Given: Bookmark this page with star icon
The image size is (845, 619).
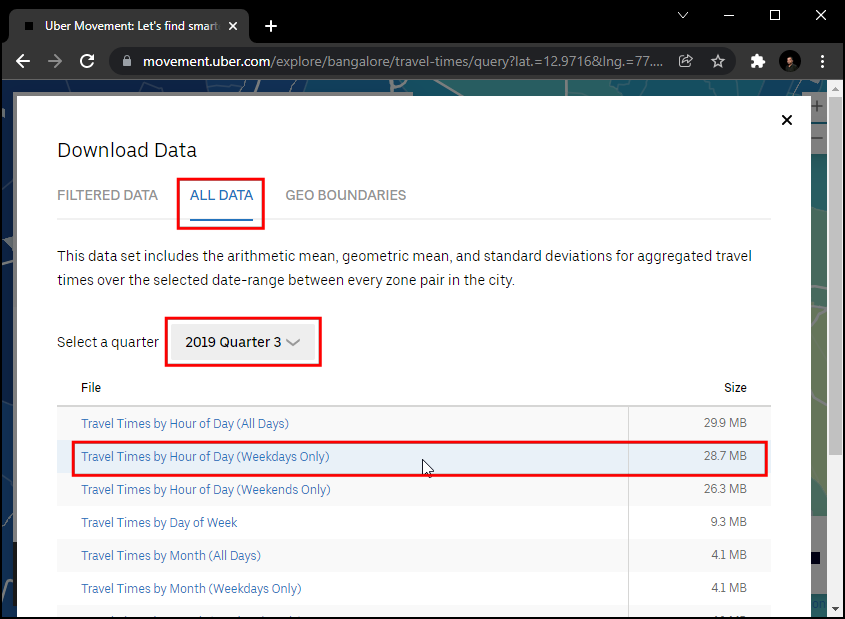Looking at the screenshot, I should (717, 61).
